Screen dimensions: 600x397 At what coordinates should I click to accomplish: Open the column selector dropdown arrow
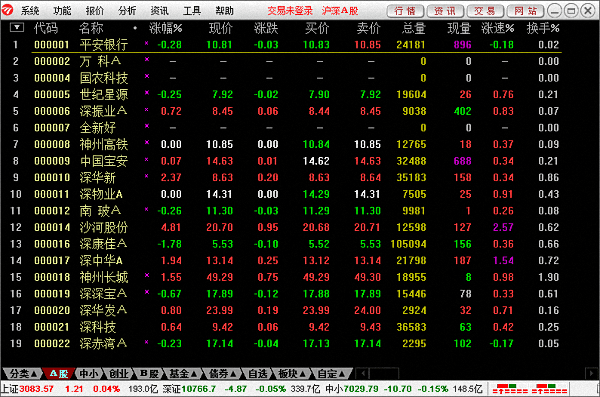click(x=16, y=27)
